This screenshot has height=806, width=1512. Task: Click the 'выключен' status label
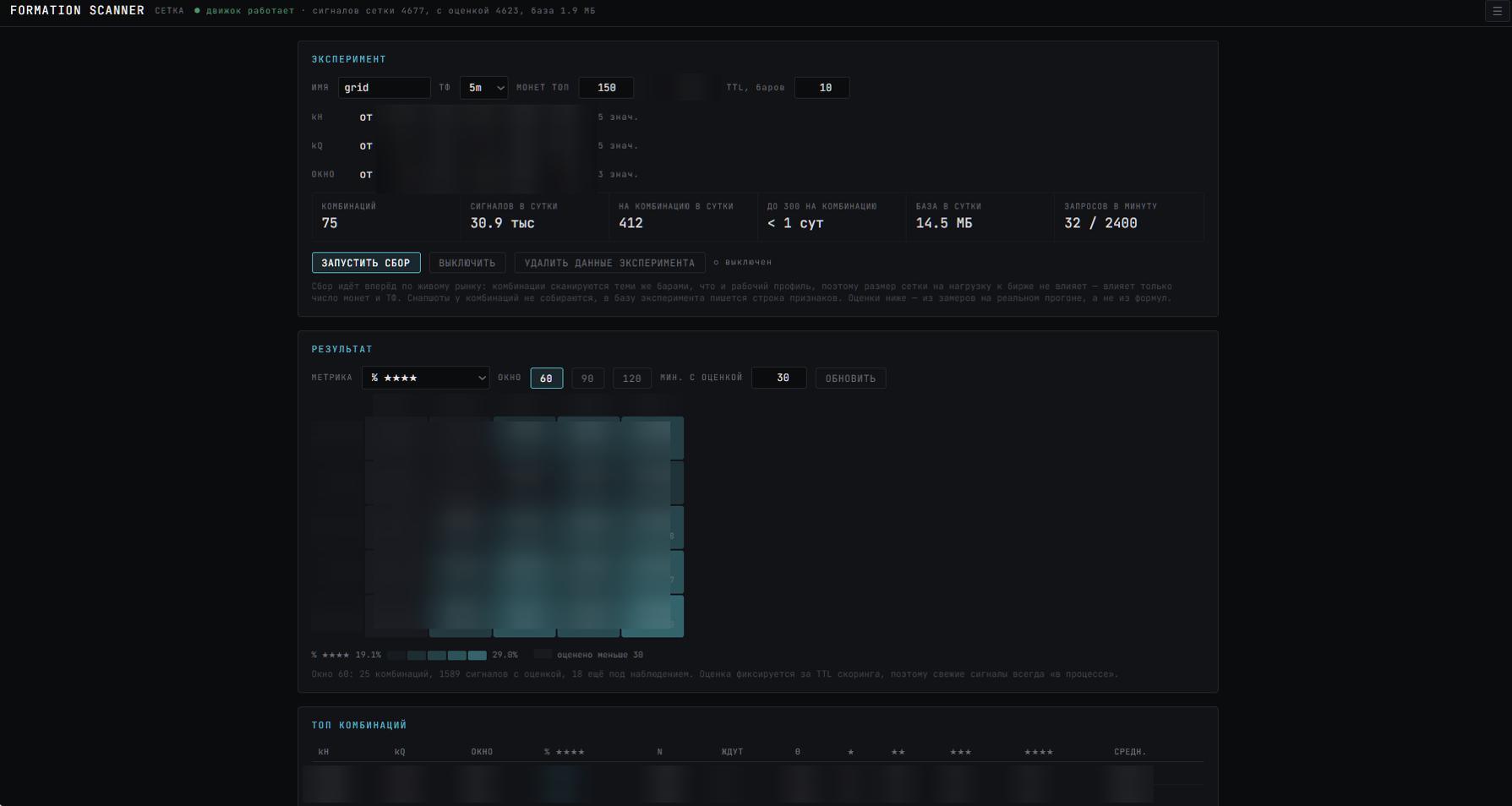(x=742, y=262)
